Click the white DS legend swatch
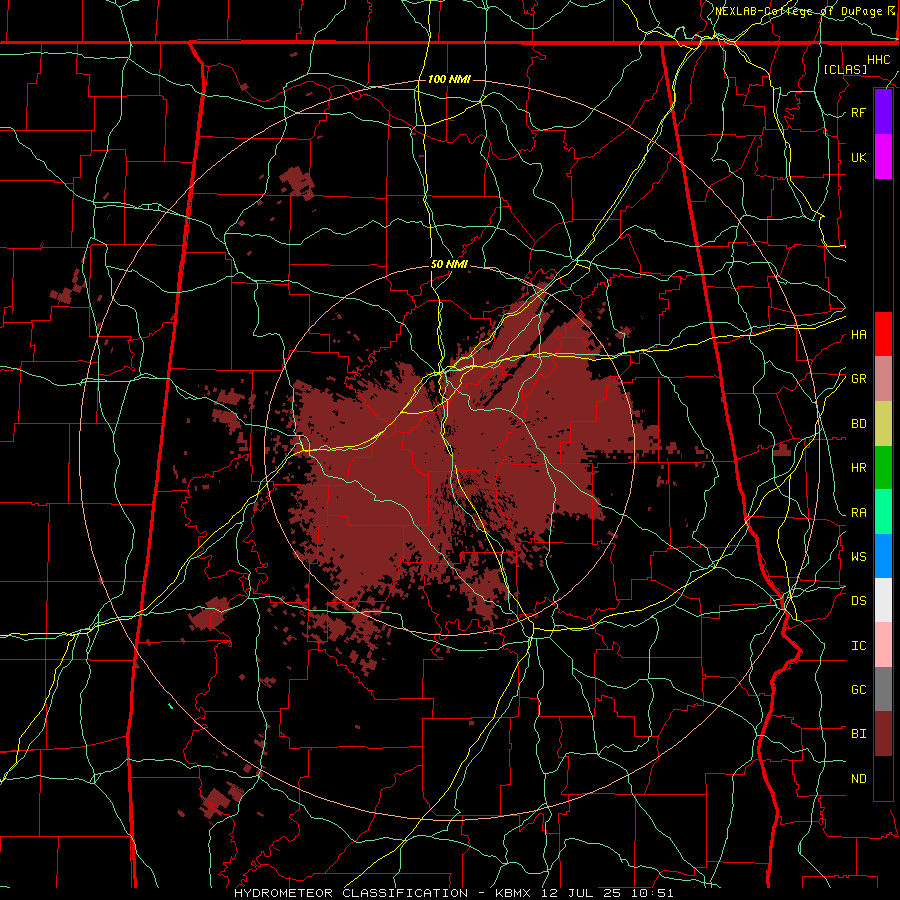Screen dimensions: 900x900 [x=883, y=600]
